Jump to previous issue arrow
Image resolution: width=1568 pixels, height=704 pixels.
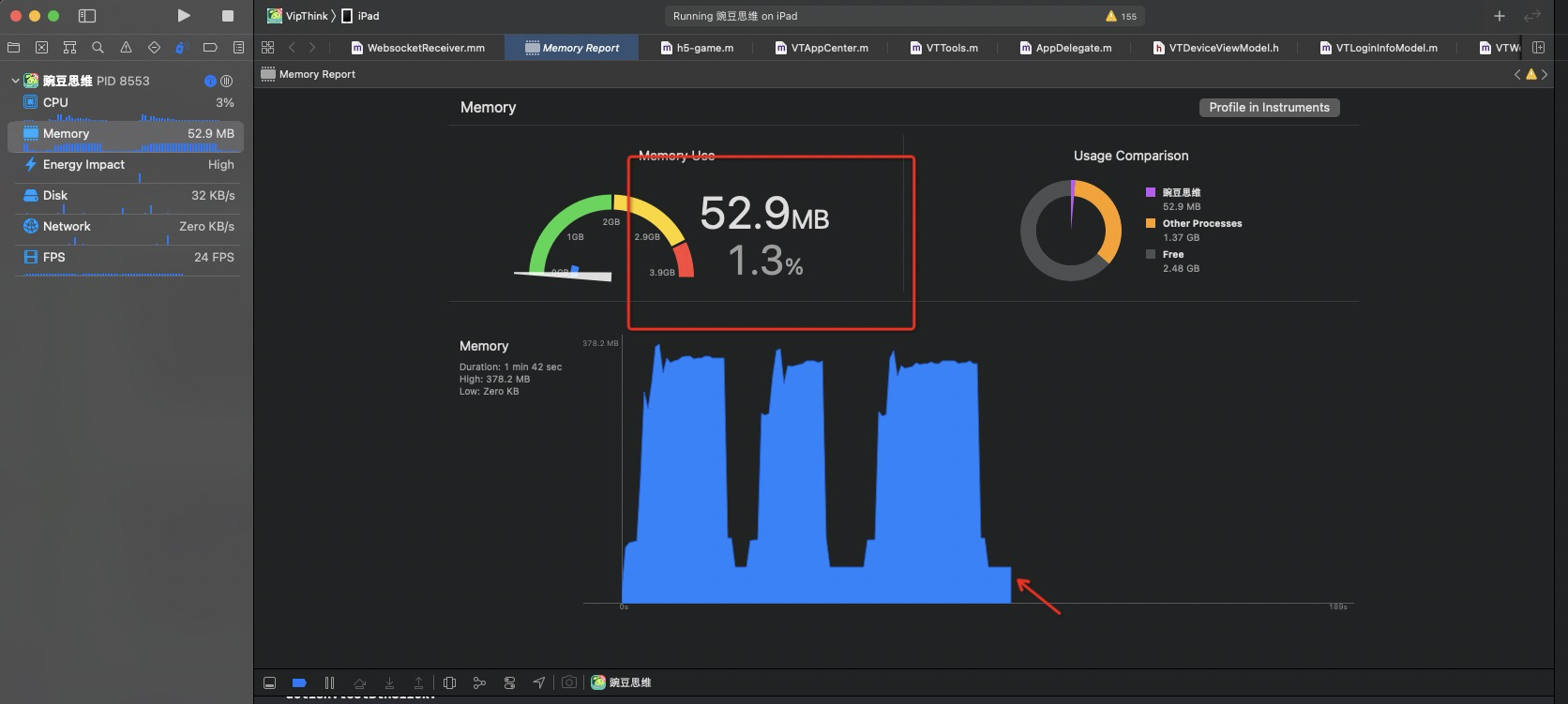[1517, 74]
